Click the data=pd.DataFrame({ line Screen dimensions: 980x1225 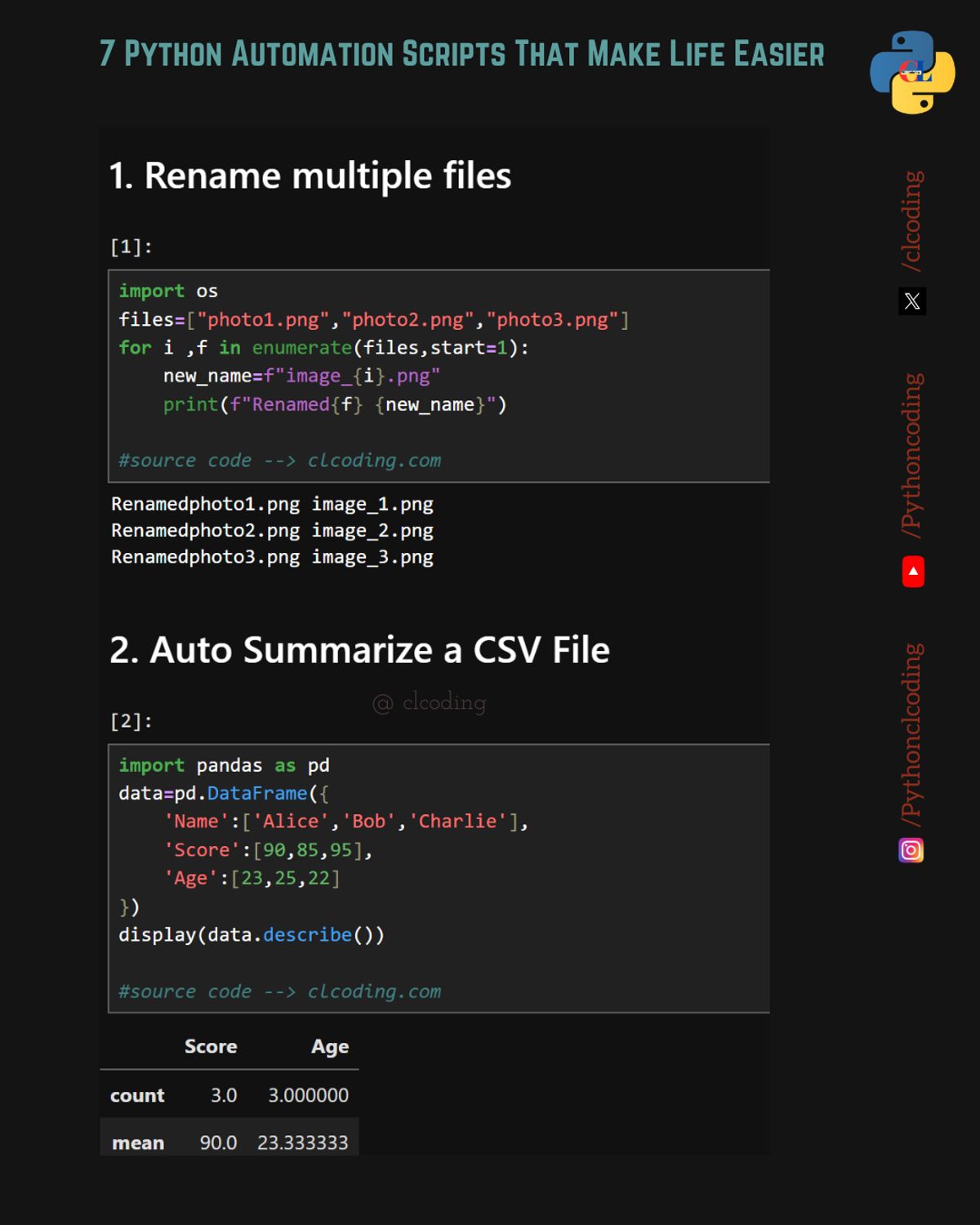click(x=224, y=794)
